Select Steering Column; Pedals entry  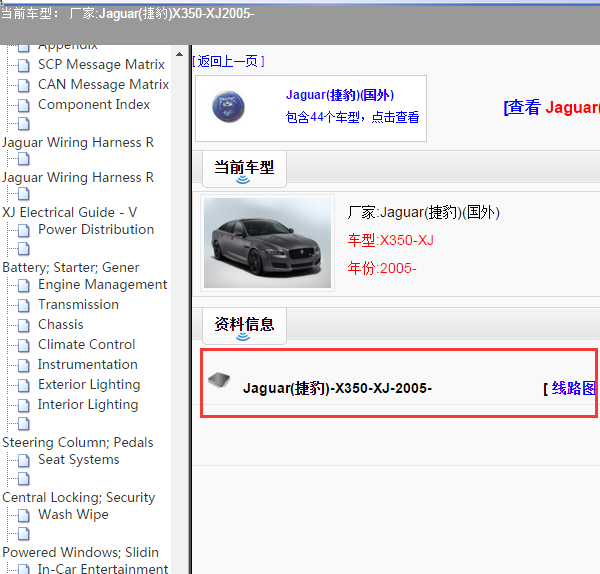pos(78,442)
